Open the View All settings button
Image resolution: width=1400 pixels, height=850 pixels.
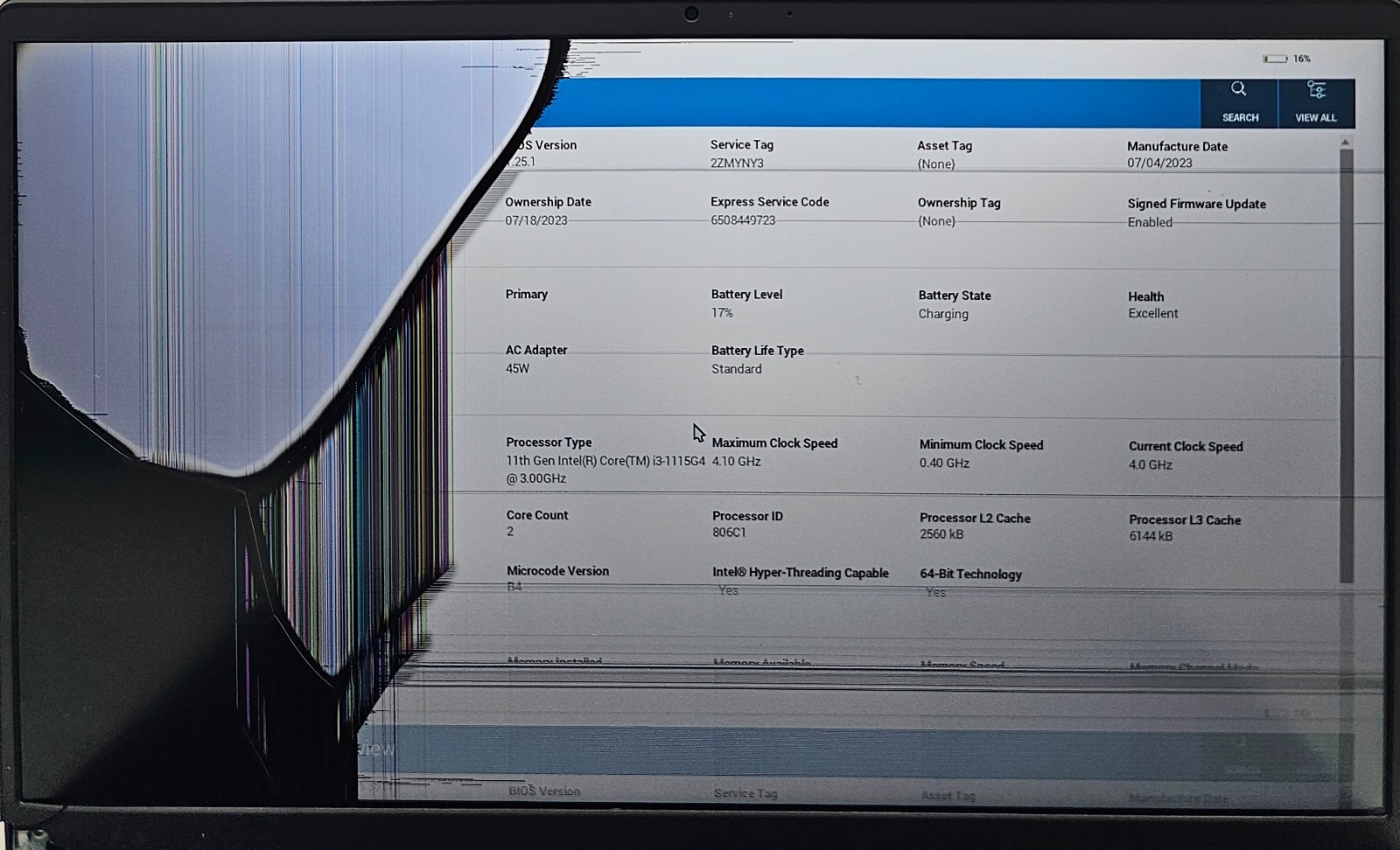[1316, 103]
